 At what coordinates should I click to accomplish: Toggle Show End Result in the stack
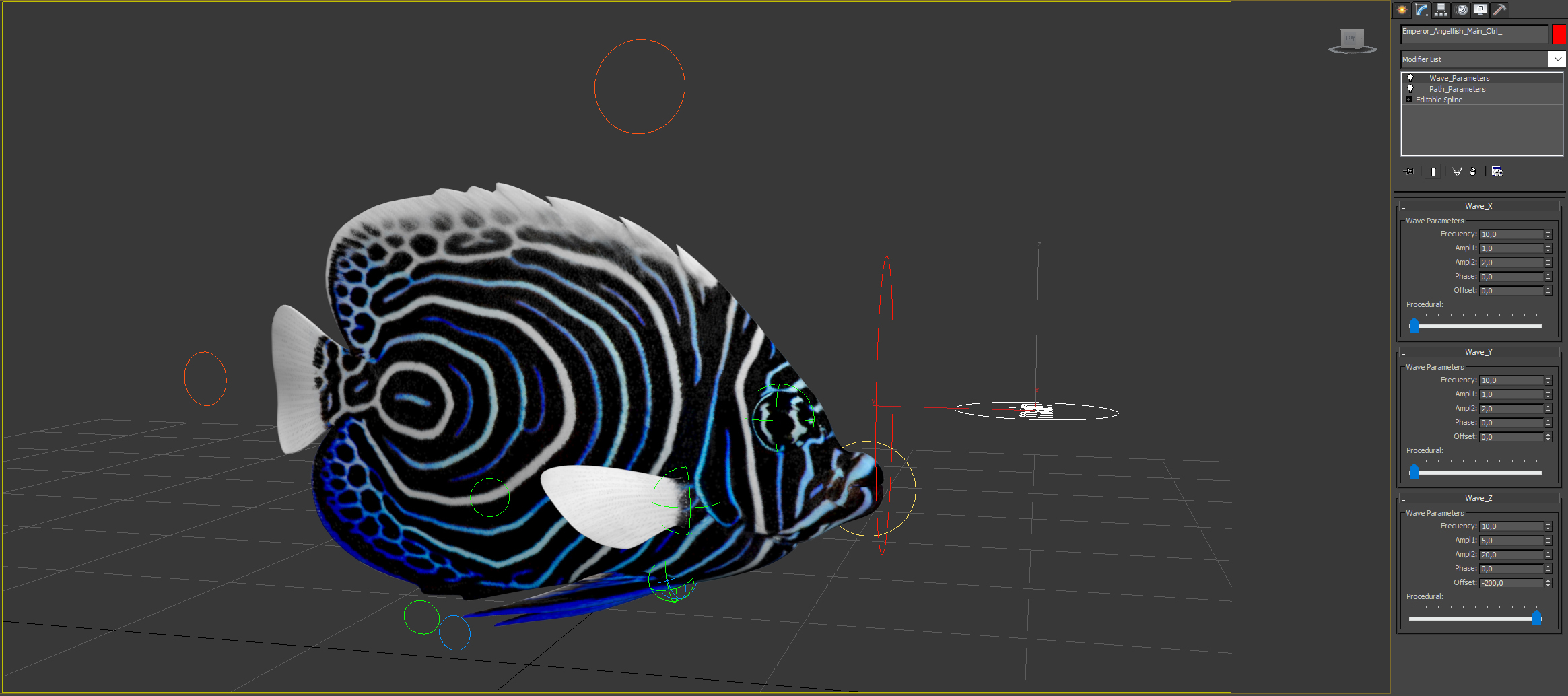(x=1433, y=171)
